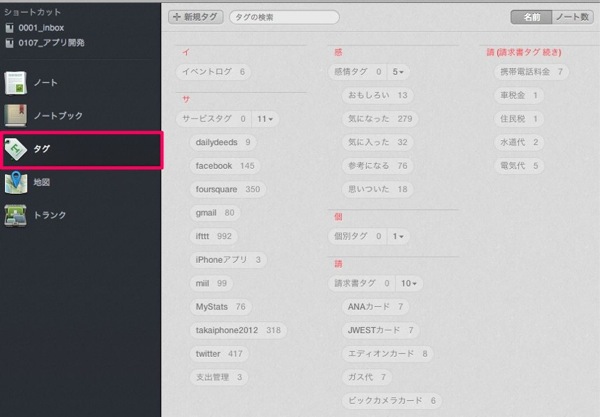
Task: Select the 水道代 tag
Action: (519, 142)
